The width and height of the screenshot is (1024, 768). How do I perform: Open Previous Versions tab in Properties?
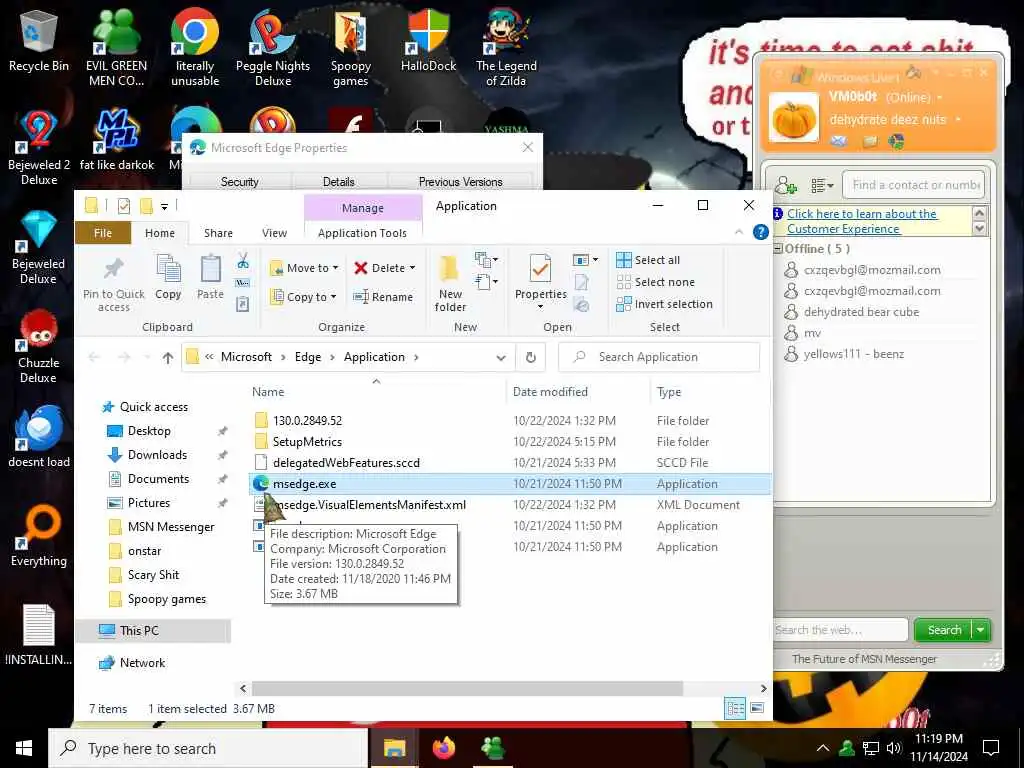pyautogui.click(x=460, y=182)
